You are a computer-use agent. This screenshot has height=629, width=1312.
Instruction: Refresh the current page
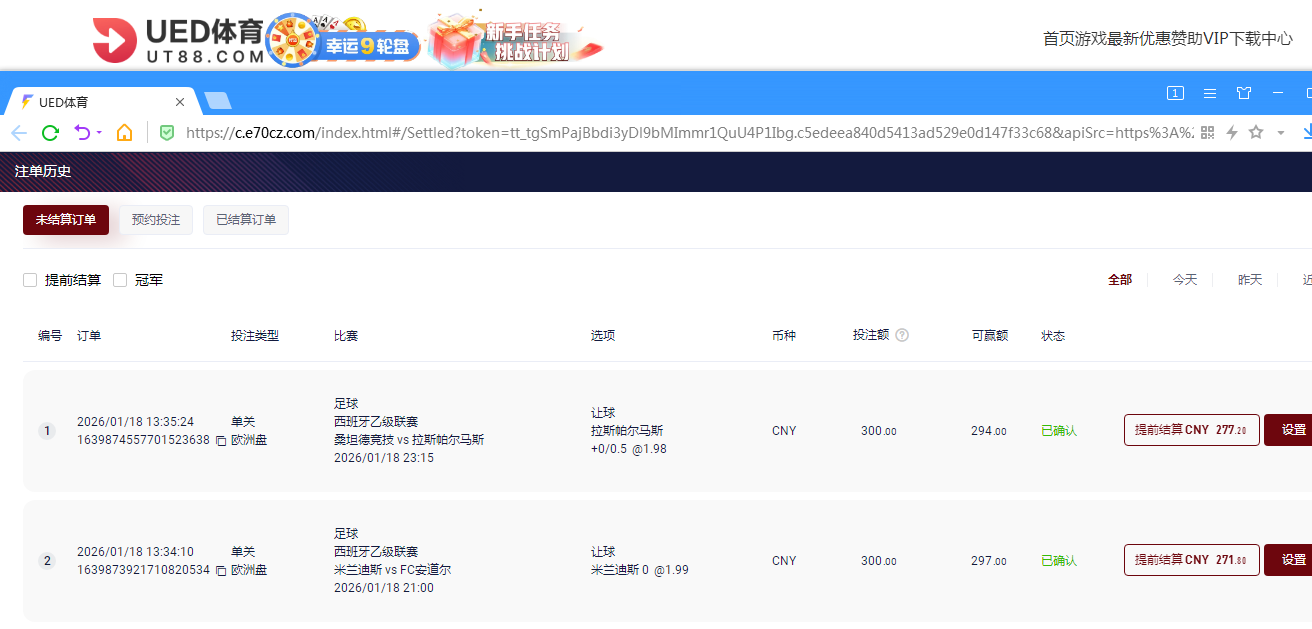49,131
